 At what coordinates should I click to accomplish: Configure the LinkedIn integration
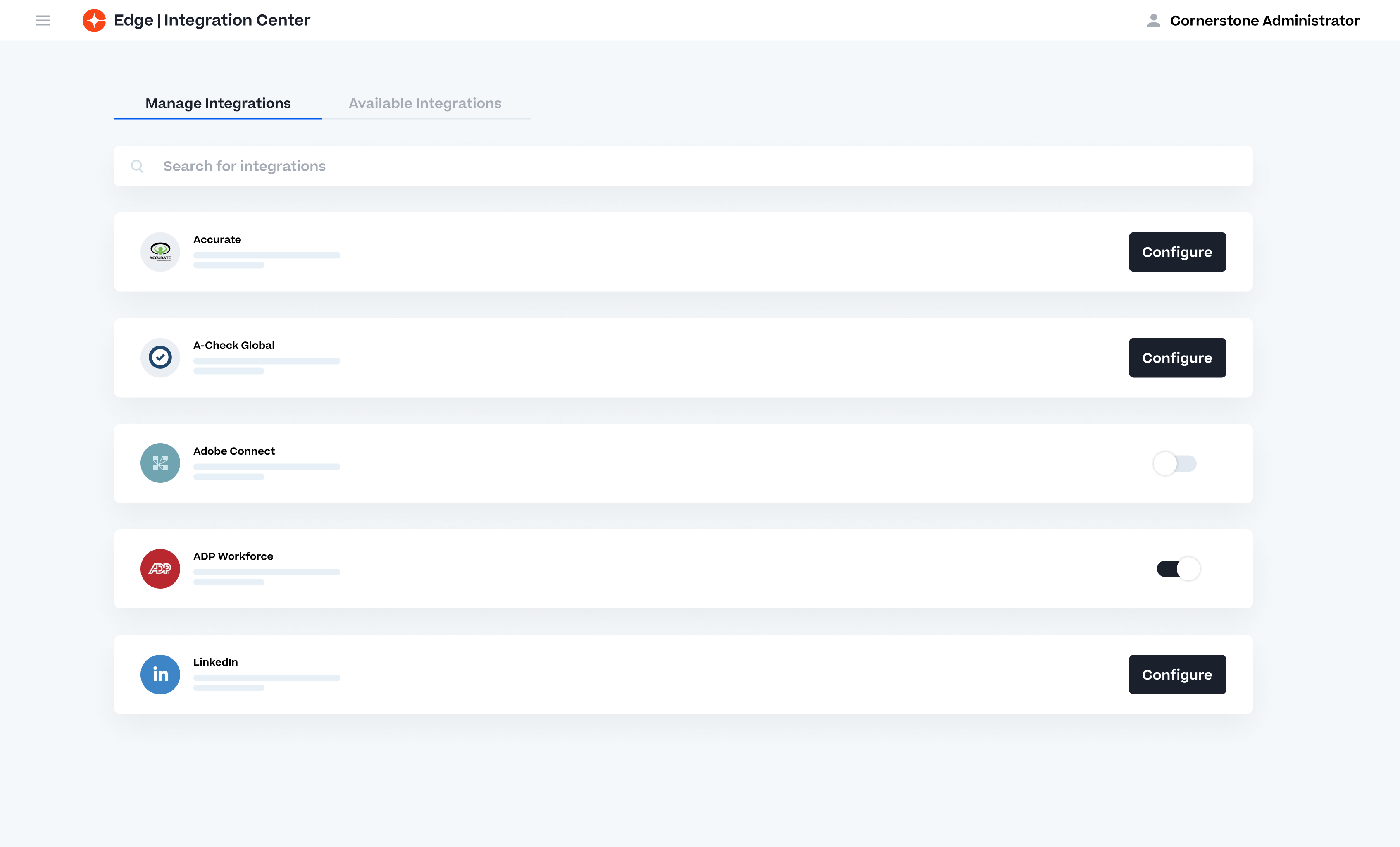click(x=1177, y=674)
